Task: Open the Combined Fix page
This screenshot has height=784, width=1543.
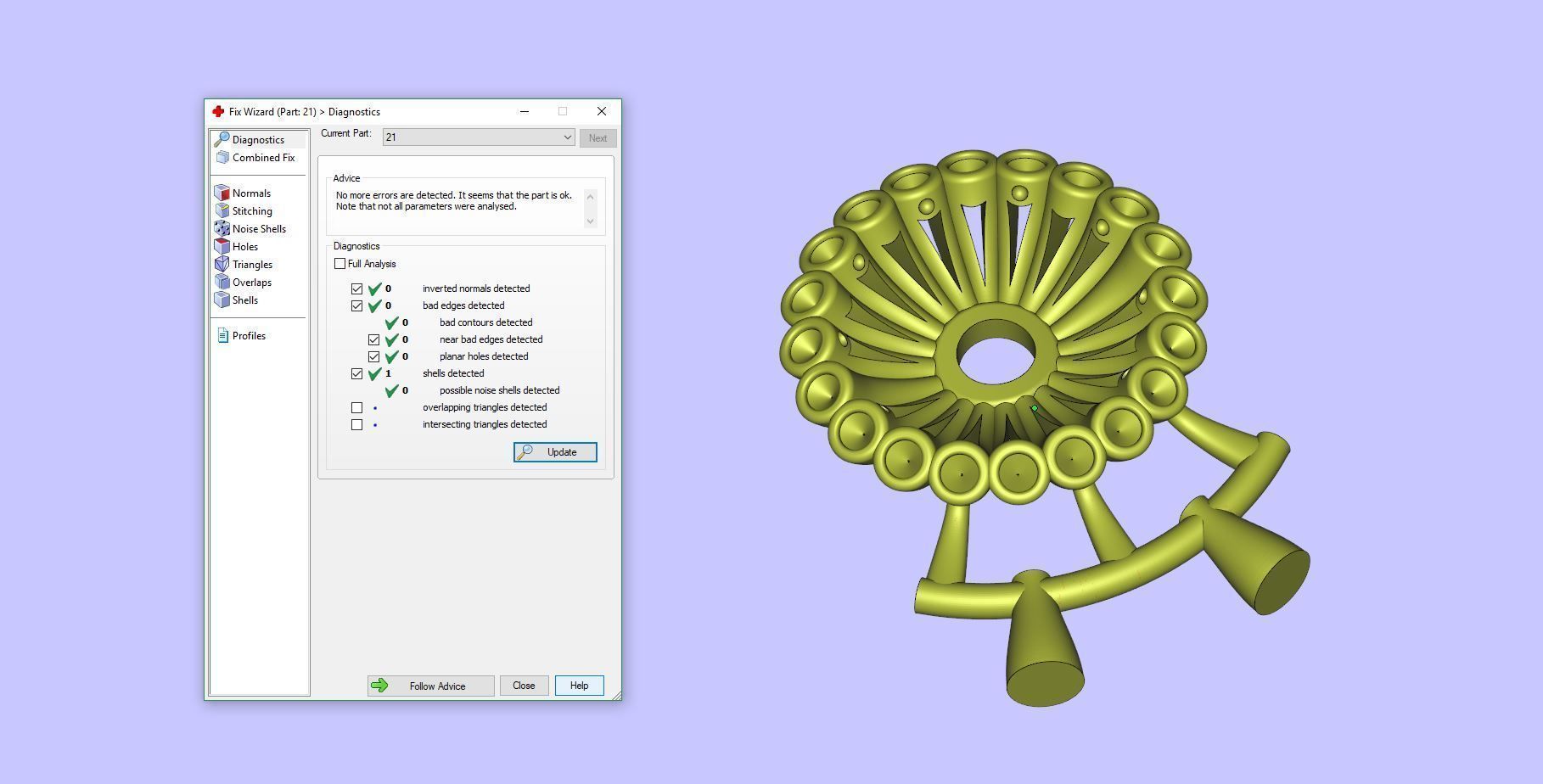Action: click(x=263, y=157)
